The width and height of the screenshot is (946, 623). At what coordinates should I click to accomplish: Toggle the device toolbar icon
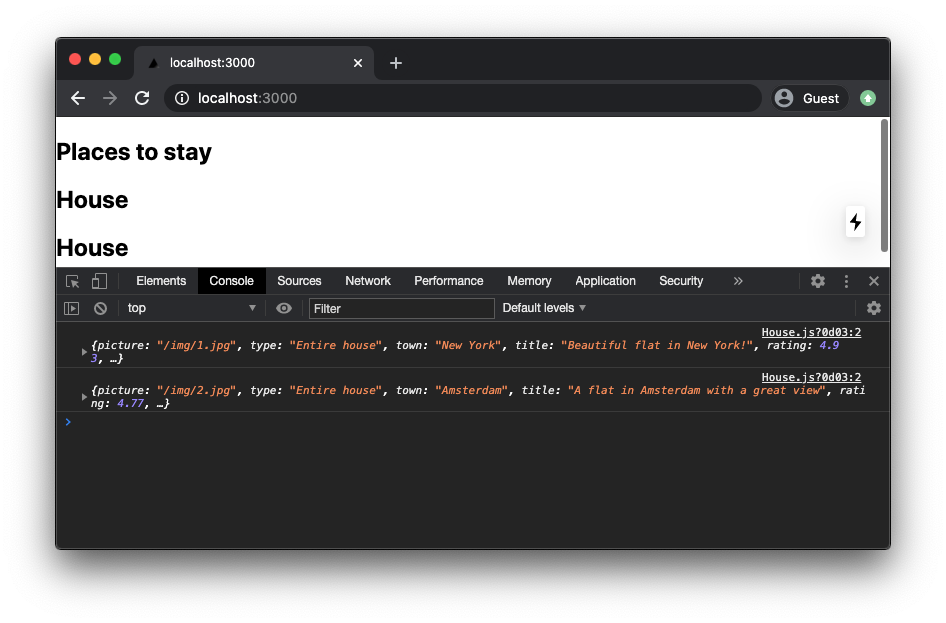(99, 282)
